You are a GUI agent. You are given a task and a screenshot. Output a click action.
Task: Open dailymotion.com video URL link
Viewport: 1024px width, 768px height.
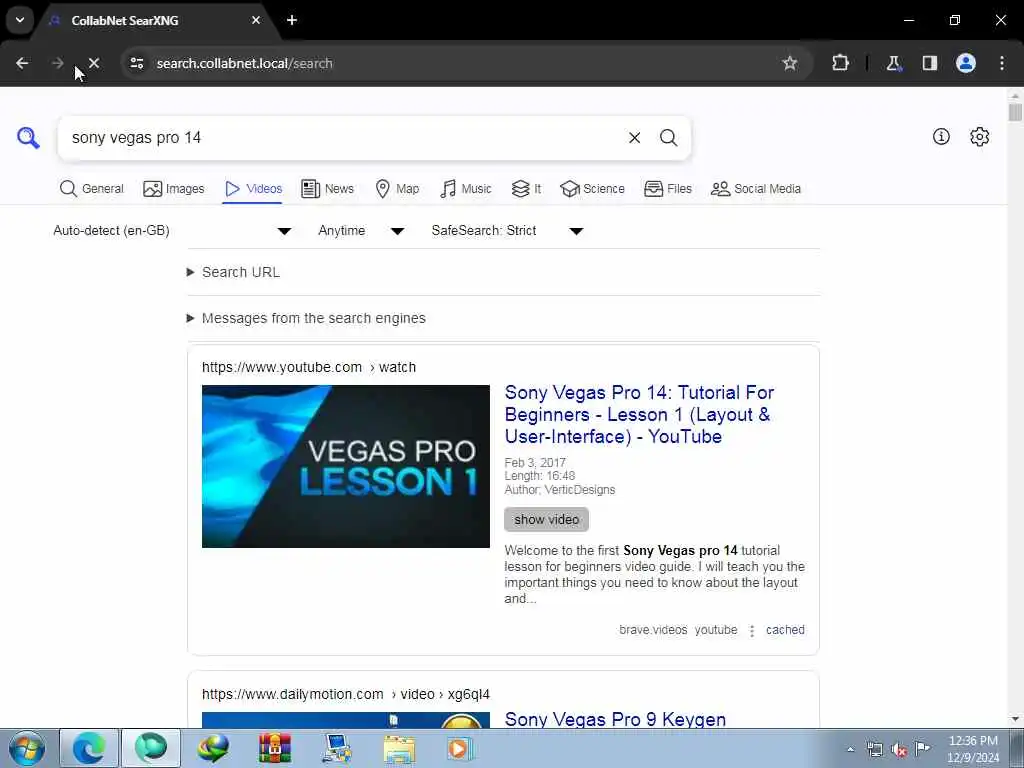click(345, 694)
